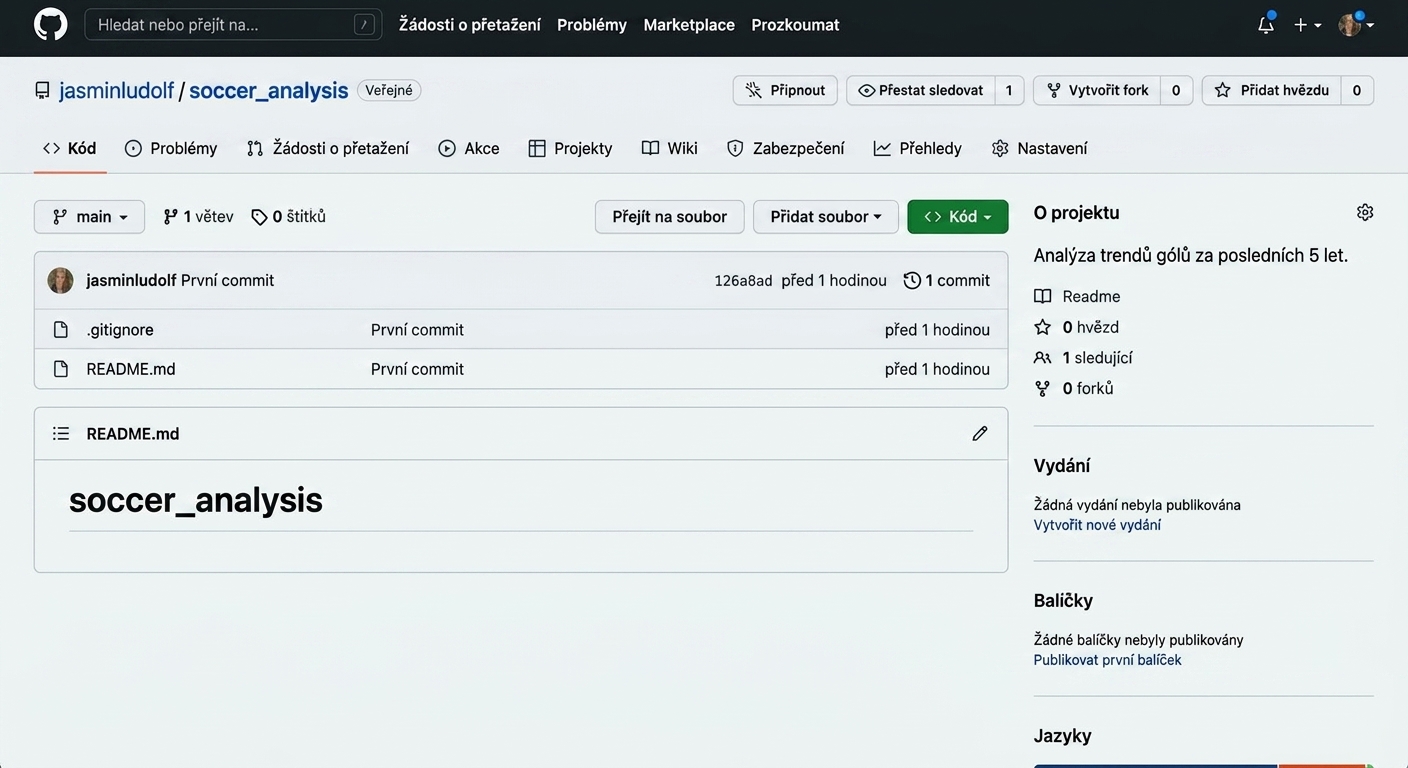
Task: Star the repo with 'Přidat hvězdu'
Action: click(1272, 90)
